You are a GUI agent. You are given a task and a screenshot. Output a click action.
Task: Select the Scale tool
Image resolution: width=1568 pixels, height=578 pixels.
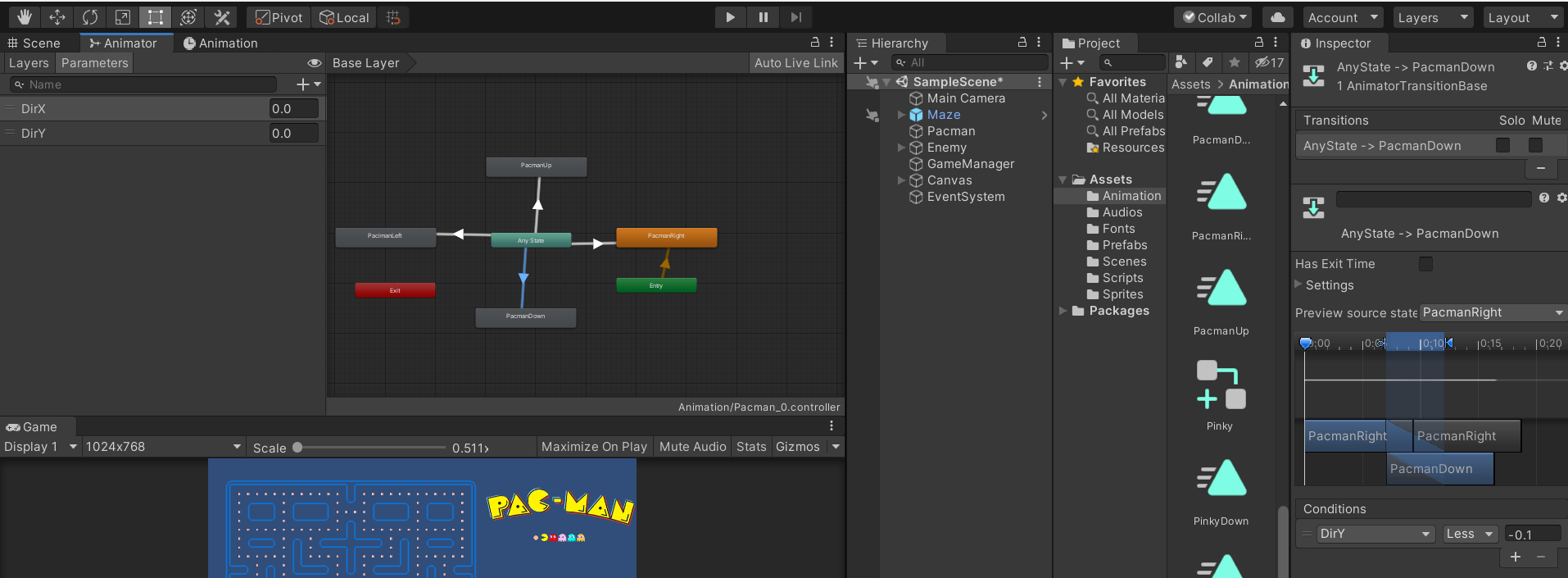123,17
